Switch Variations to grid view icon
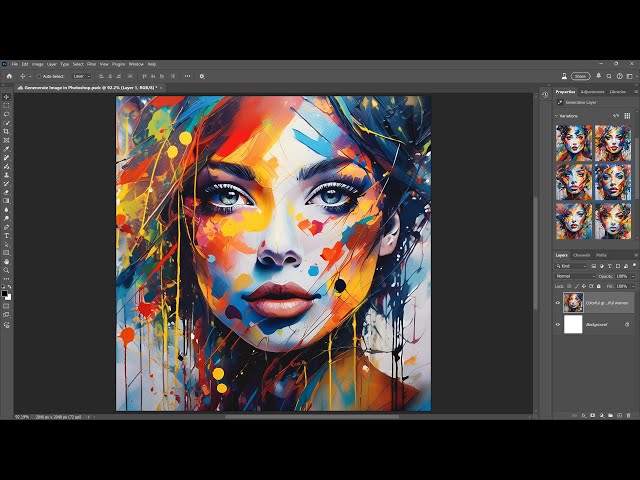Viewport: 640px width, 480px height. pos(627,116)
